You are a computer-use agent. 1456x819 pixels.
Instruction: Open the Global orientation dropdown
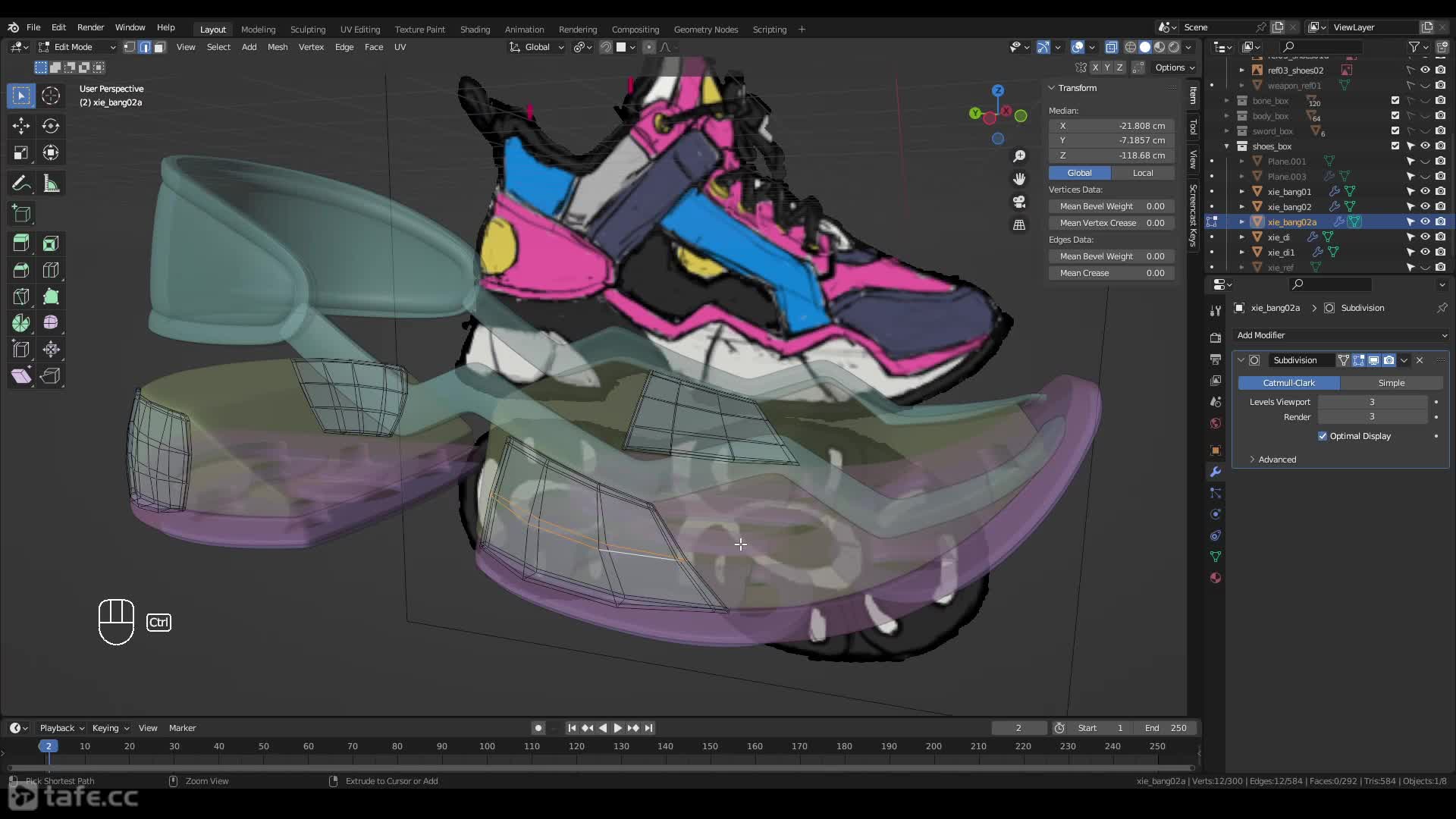click(x=537, y=47)
